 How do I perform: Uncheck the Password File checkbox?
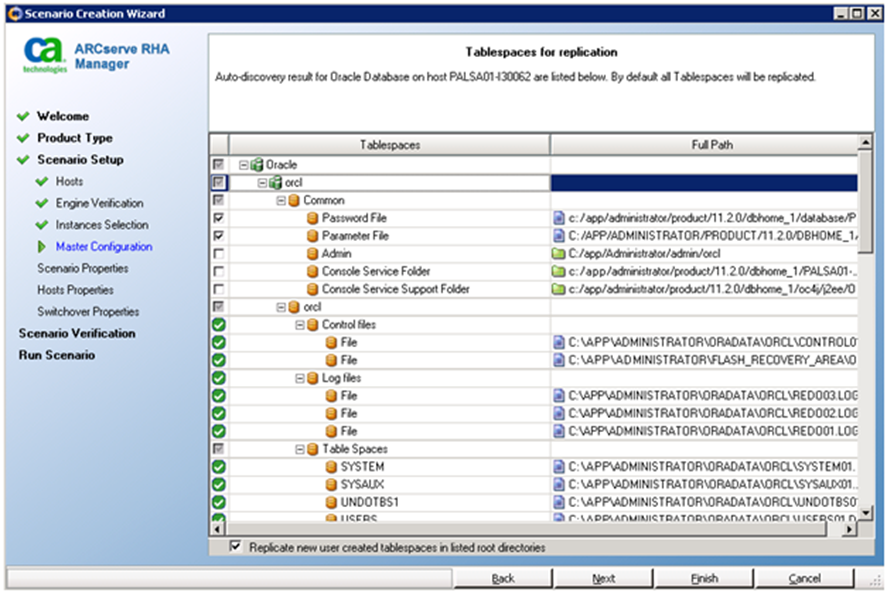[219, 218]
